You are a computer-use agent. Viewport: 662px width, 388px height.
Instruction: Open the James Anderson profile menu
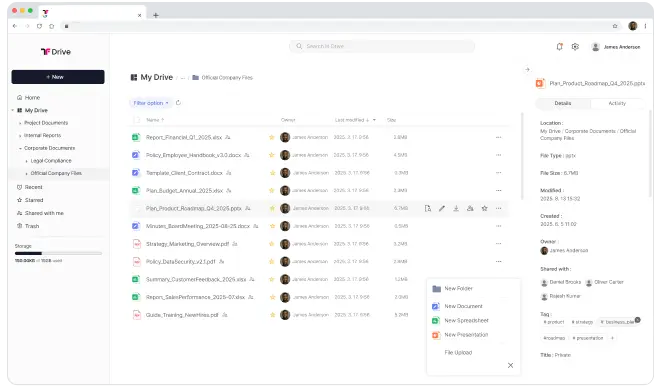616,47
